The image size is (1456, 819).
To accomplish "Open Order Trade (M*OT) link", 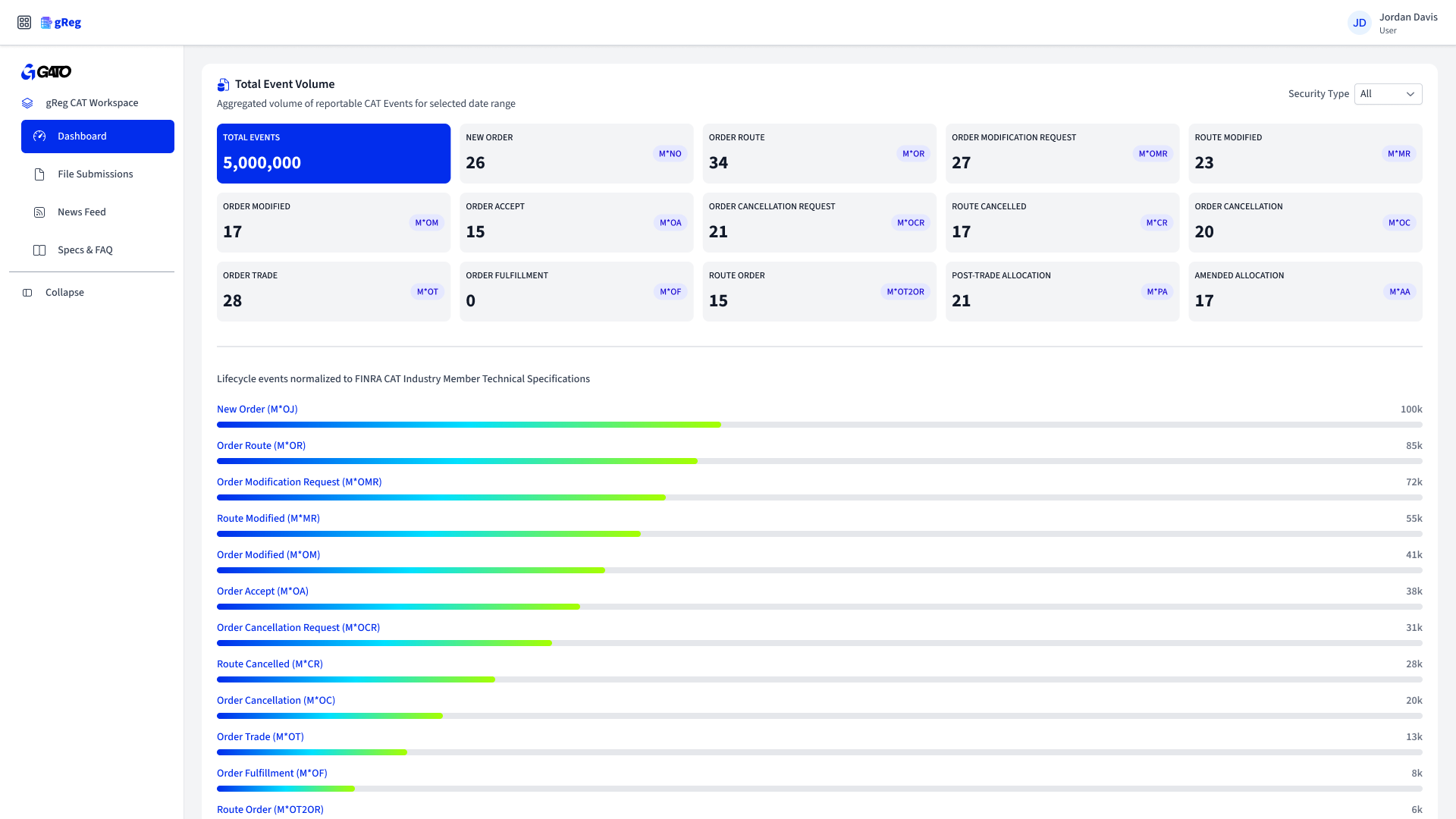I will click(x=260, y=737).
